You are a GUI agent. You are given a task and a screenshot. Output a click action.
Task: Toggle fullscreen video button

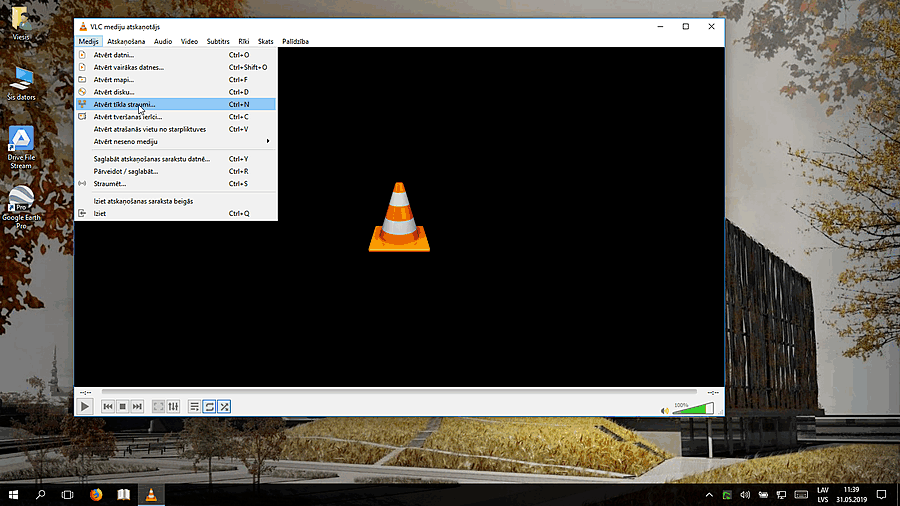(158, 407)
